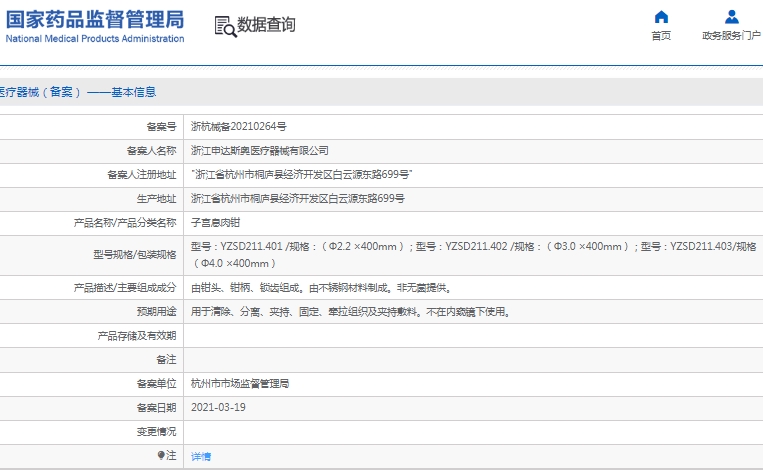This screenshot has height=475, width=763.
Task: Click the （Φ4.0 ×400mm） specification line
Action: [x=235, y=263]
